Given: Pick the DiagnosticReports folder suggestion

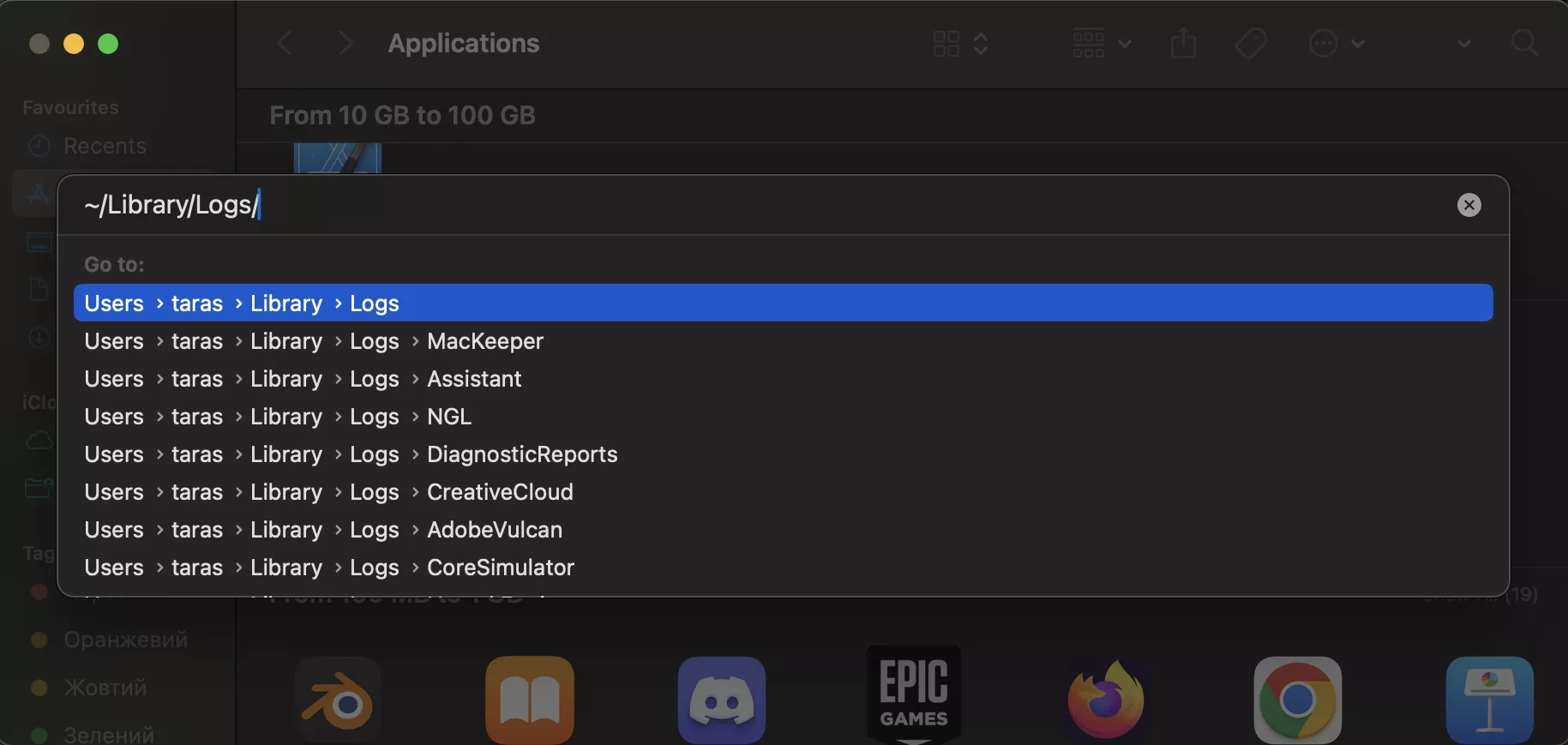Looking at the screenshot, I should [521, 454].
